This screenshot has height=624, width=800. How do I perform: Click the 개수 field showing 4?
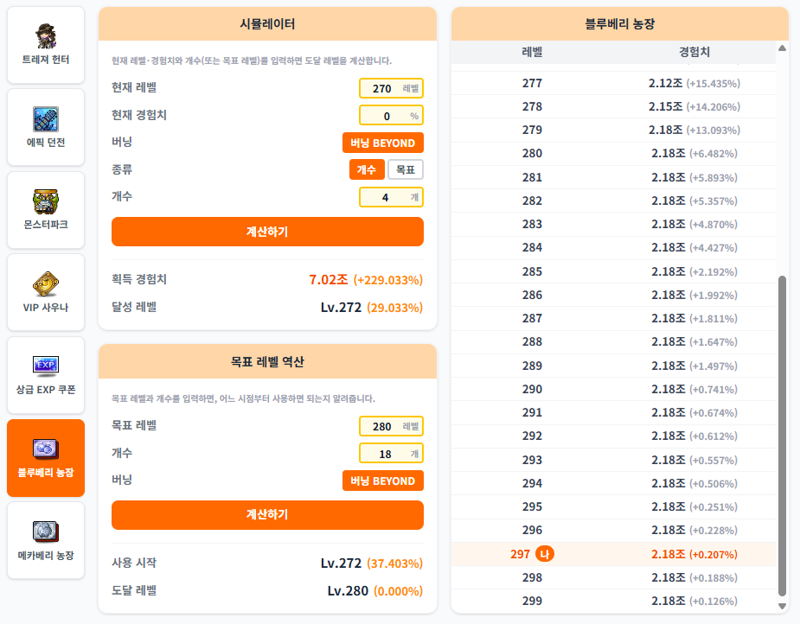click(x=391, y=197)
